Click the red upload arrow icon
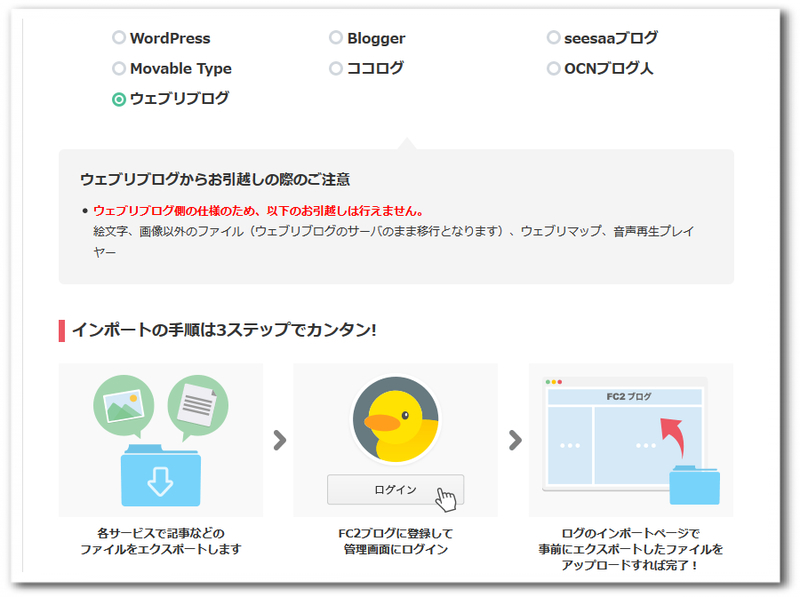 pyautogui.click(x=672, y=437)
